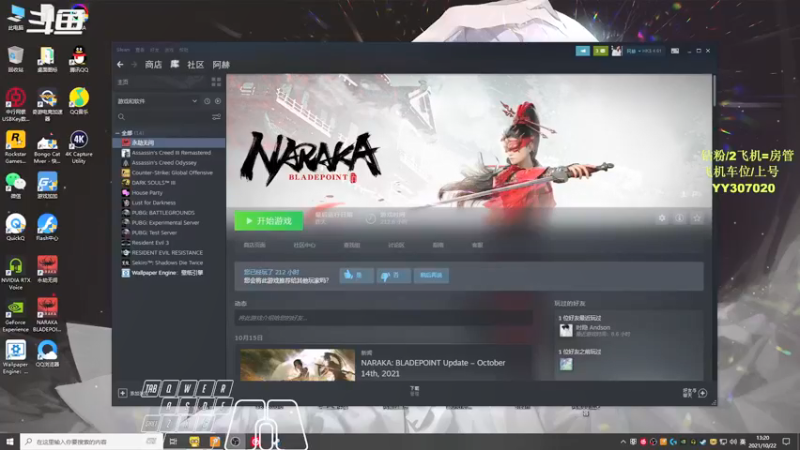
Task: Click the recent activity clock icon in sidebar
Action: click(207, 101)
